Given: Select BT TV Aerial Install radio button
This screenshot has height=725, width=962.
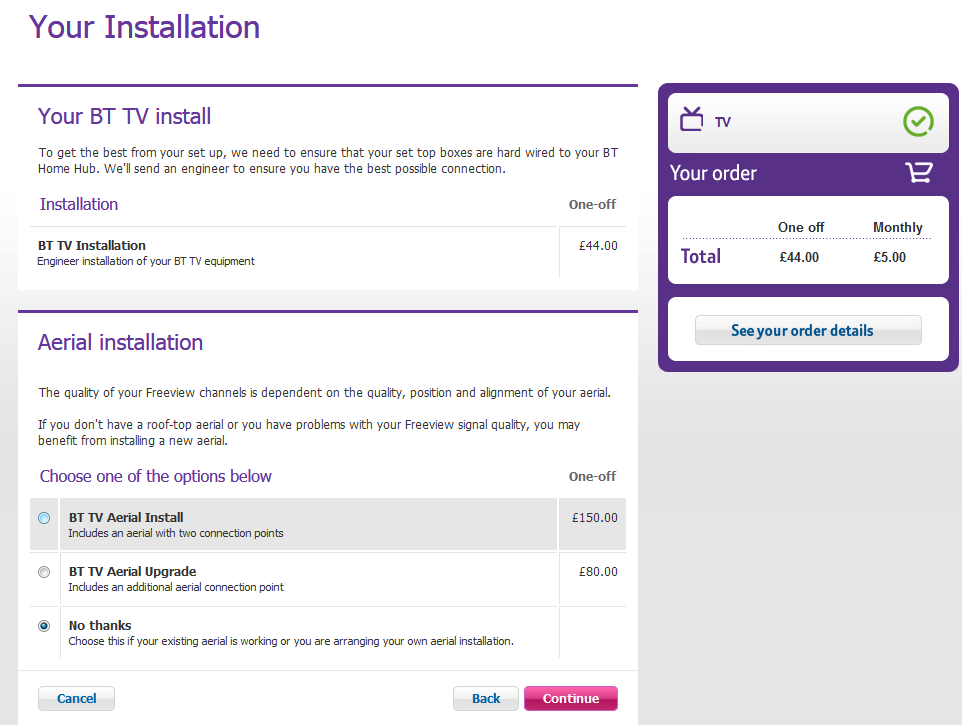Looking at the screenshot, I should pos(44,518).
